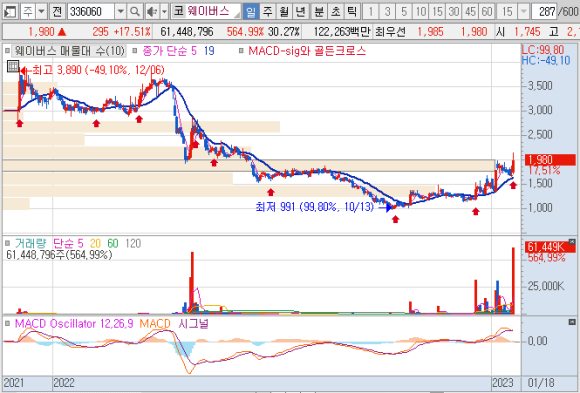
Task: Click the 웨이버스 매물대 수(10) label
Action: pos(69,51)
